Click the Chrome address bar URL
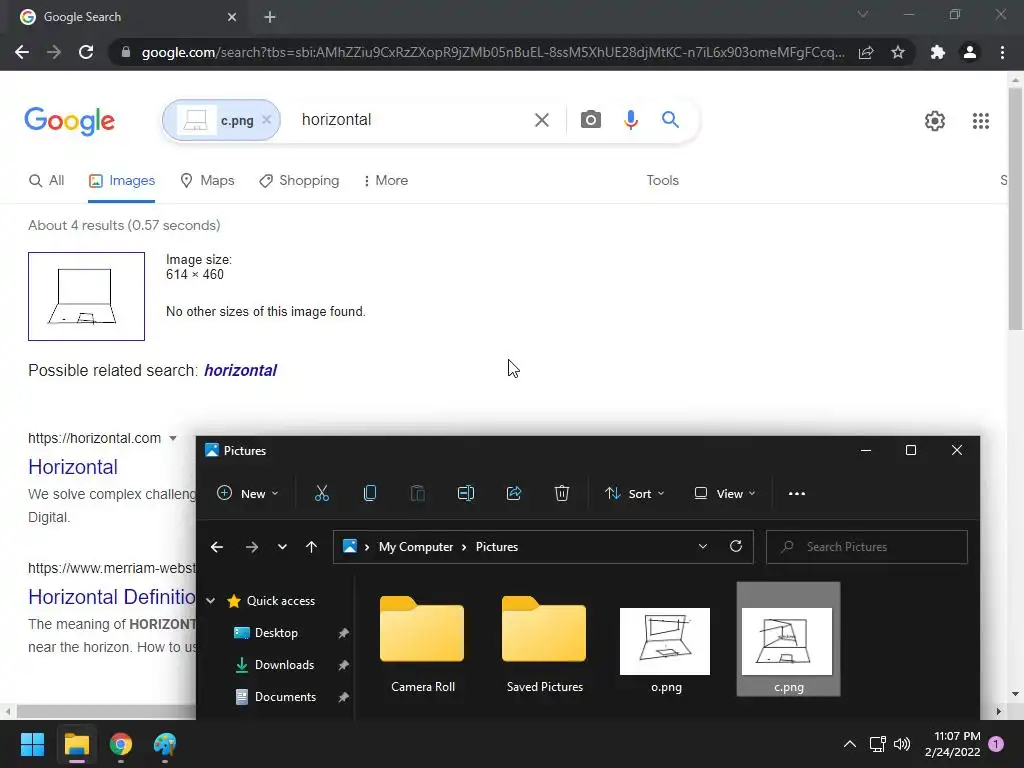 [493, 52]
